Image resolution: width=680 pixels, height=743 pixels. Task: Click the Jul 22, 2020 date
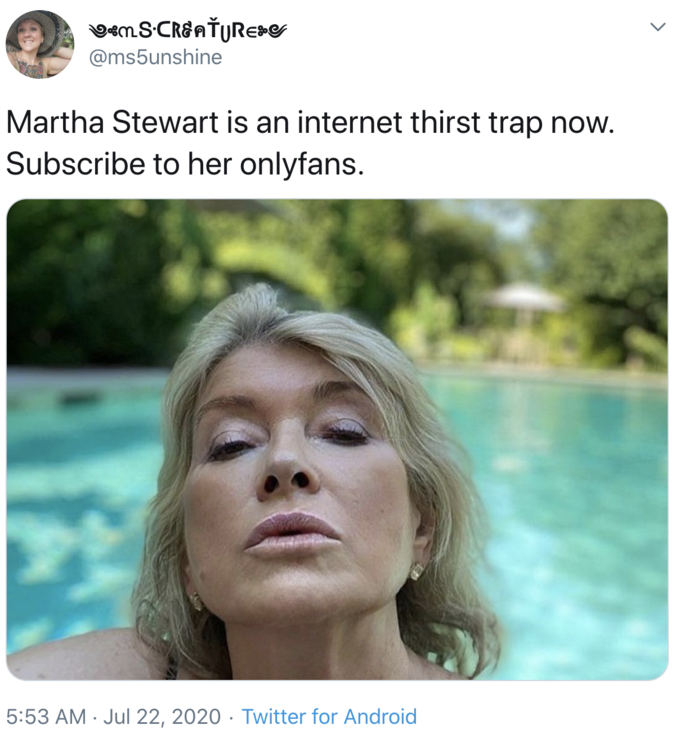pyautogui.click(x=162, y=716)
